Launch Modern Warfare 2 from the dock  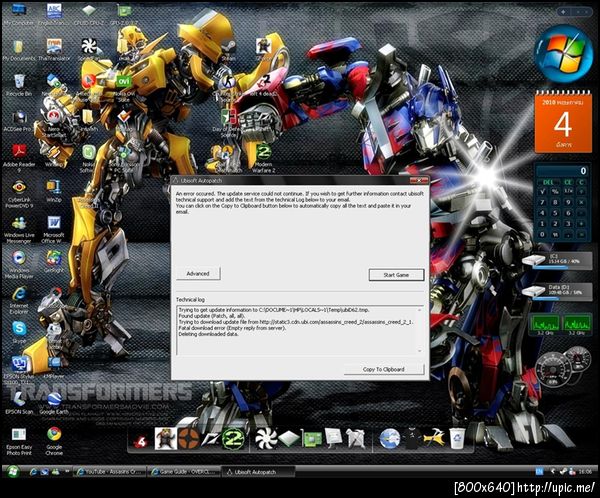click(x=233, y=439)
